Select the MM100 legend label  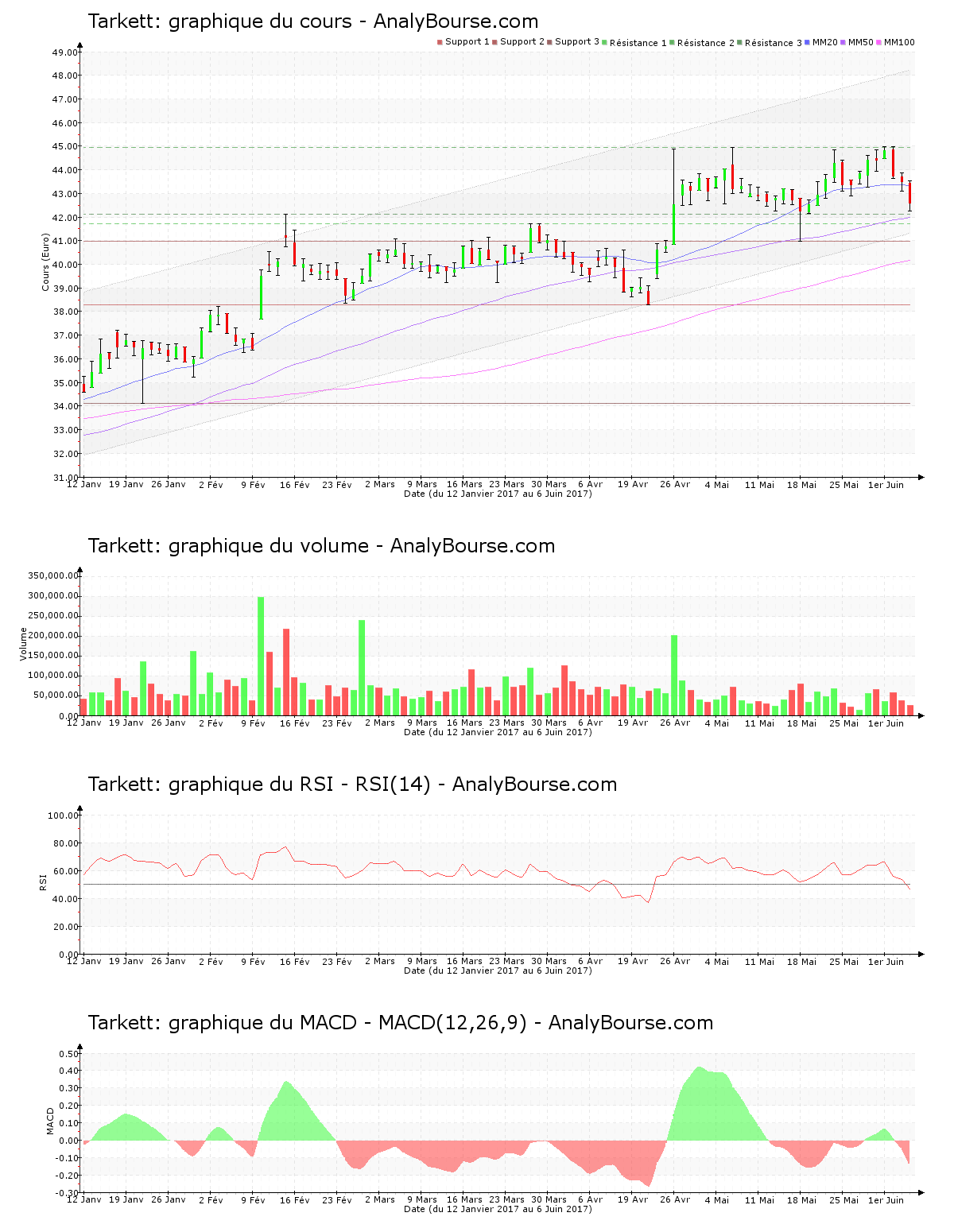899,42
